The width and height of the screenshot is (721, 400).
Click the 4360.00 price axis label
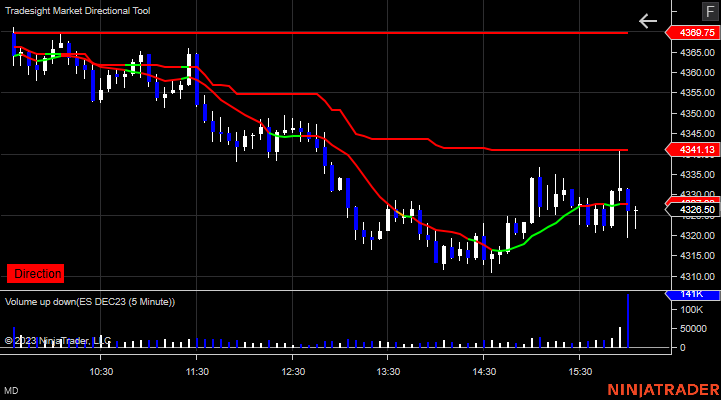point(697,73)
